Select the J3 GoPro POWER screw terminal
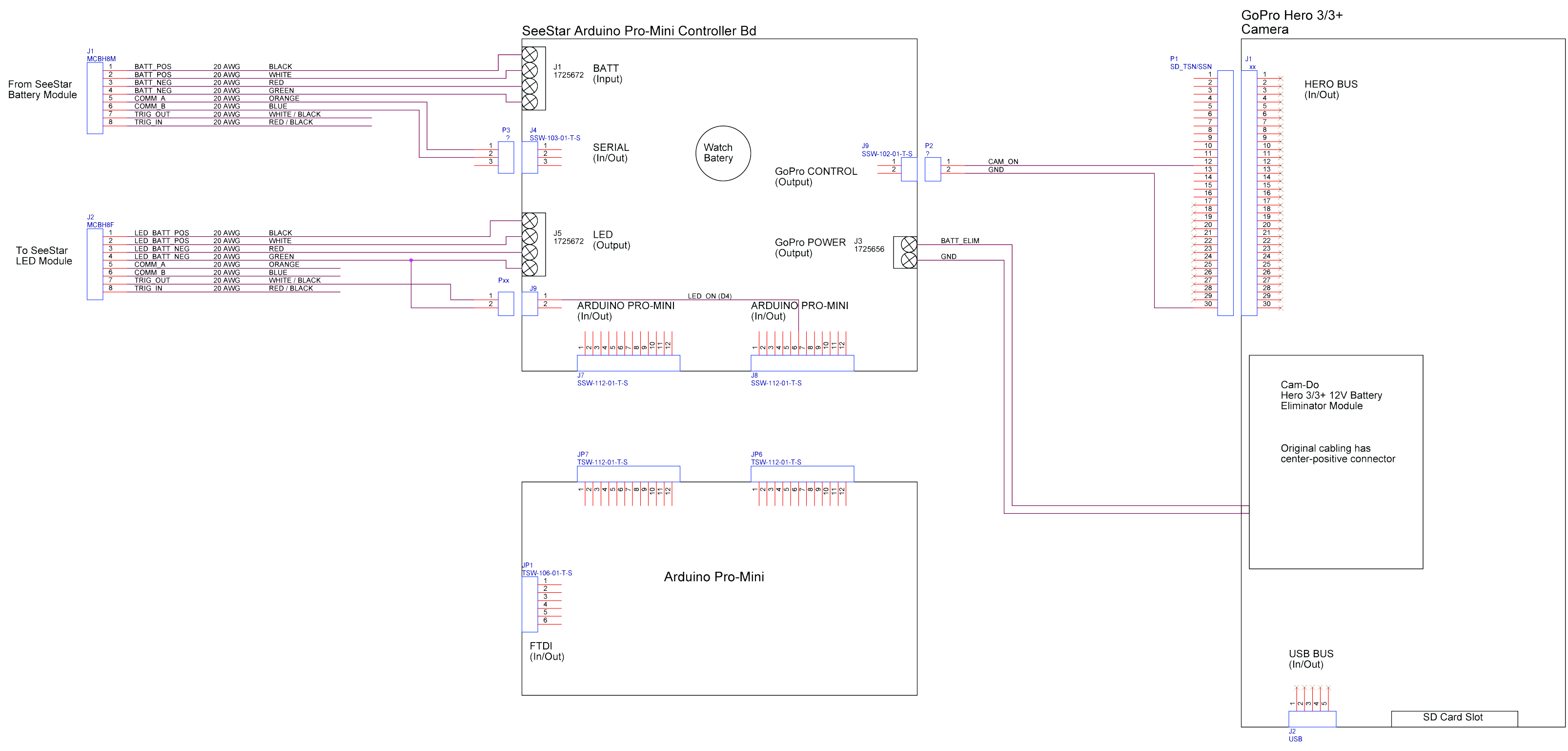 click(905, 252)
